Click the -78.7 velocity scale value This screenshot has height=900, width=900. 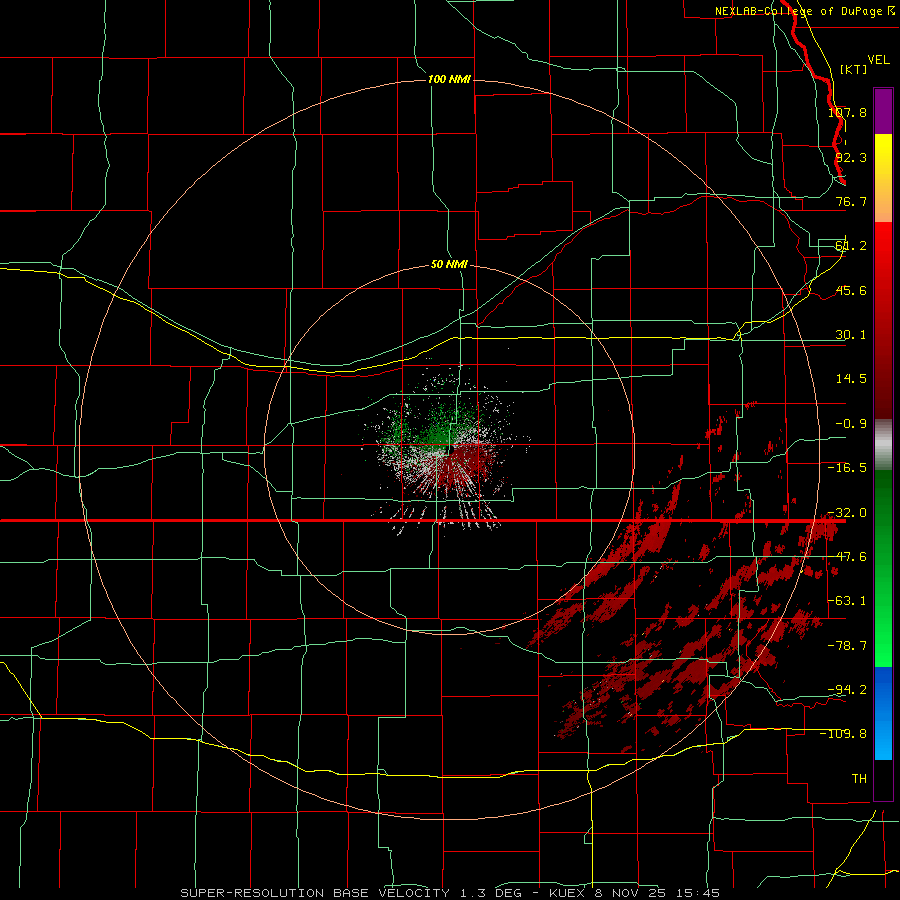coord(847,646)
